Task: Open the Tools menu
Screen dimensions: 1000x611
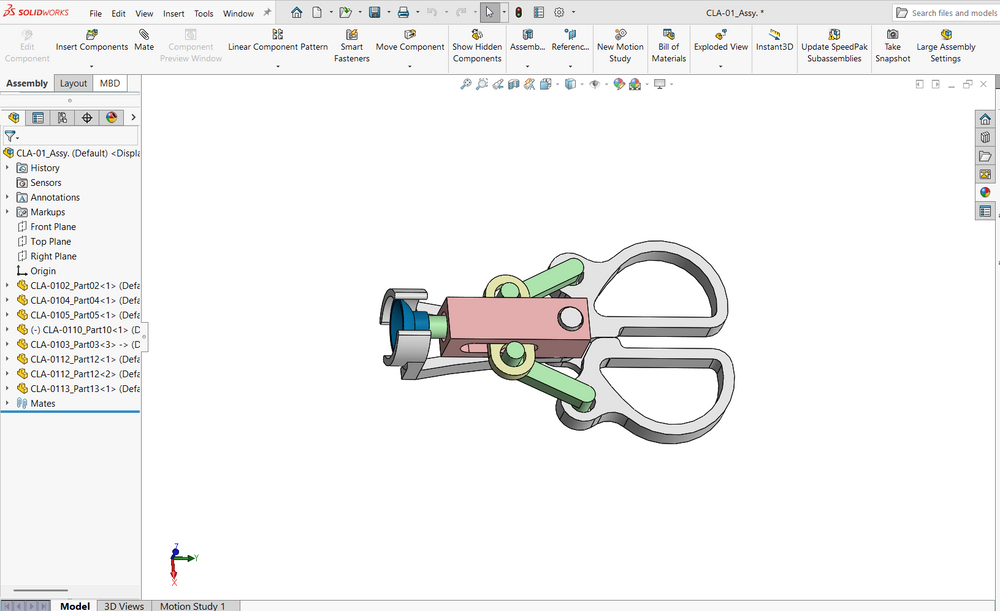Action: click(x=203, y=13)
